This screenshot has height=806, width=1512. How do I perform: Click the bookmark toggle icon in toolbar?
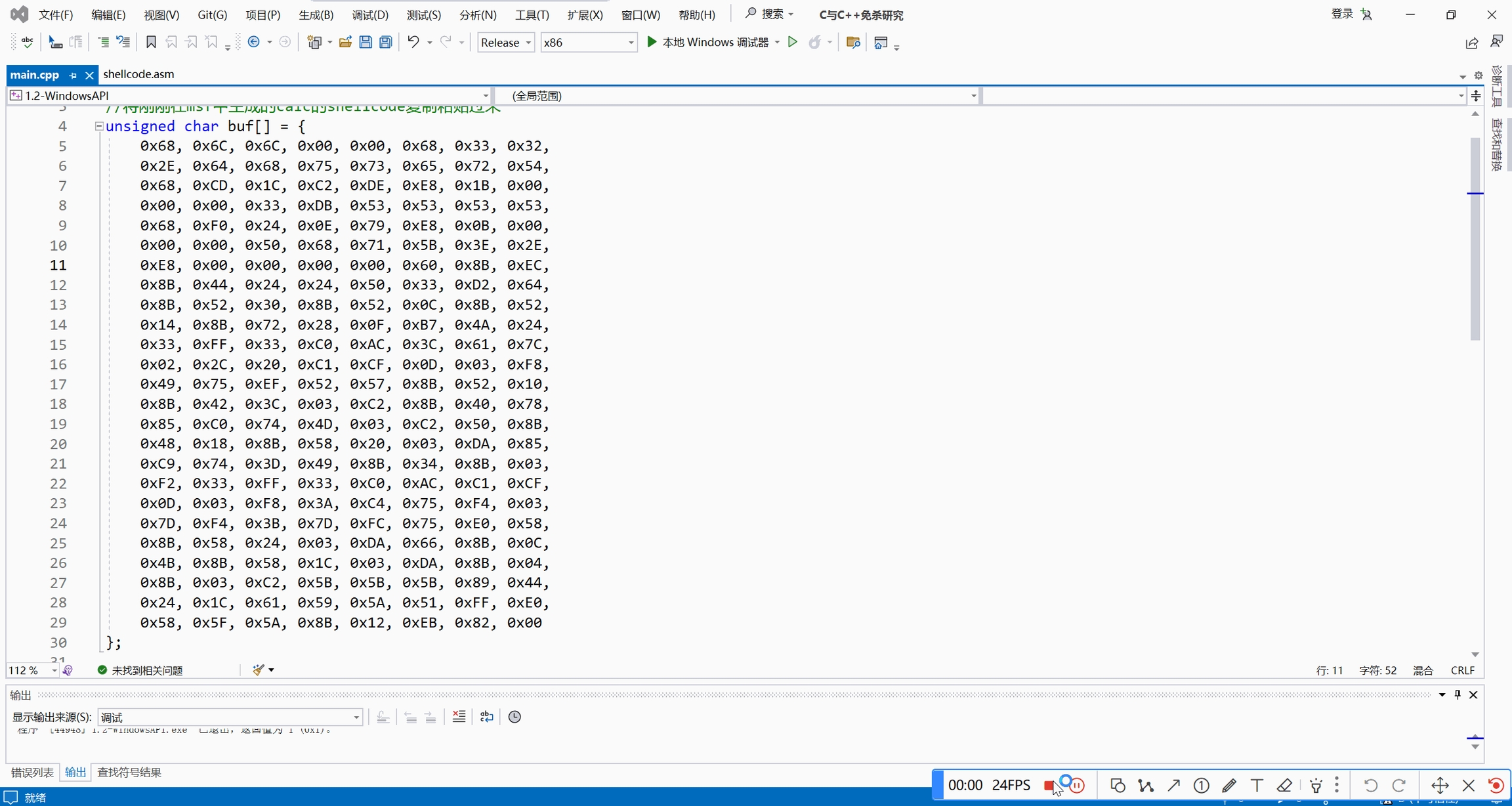(151, 43)
